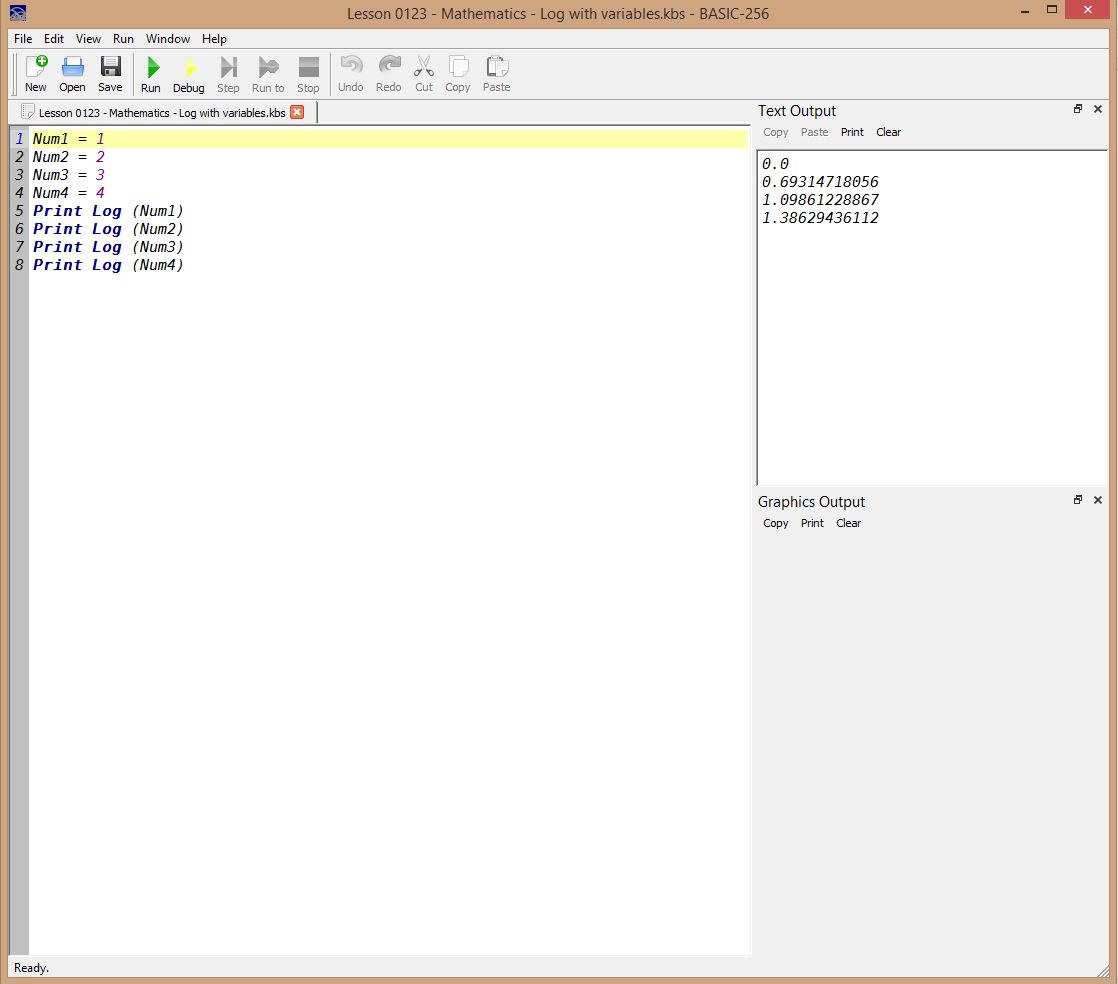Viewport: 1118px width, 984px height.
Task: Open a file with the Open icon
Action: pos(72,74)
